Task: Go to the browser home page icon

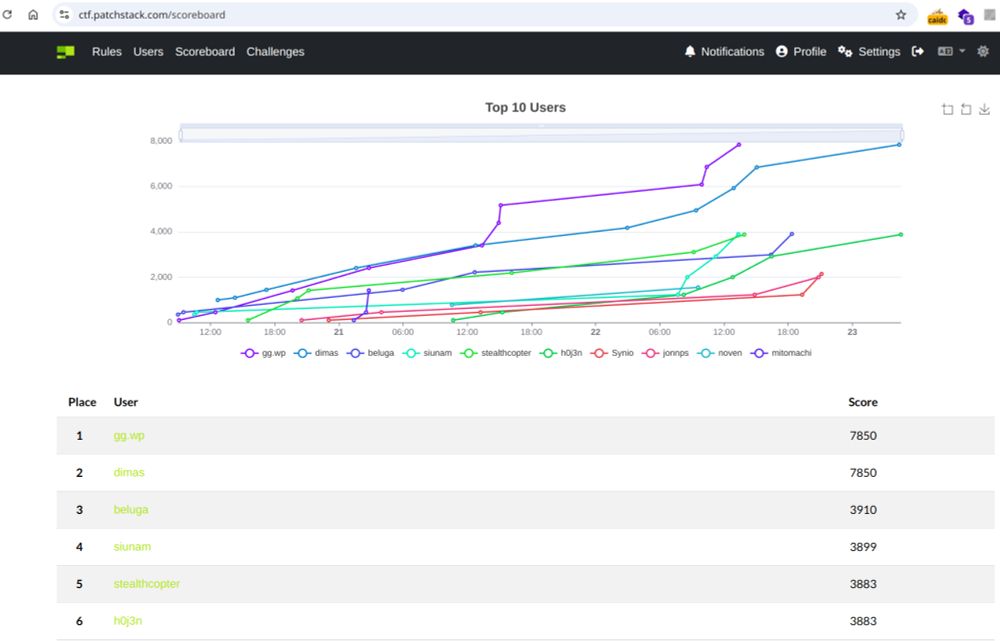Action: point(33,14)
